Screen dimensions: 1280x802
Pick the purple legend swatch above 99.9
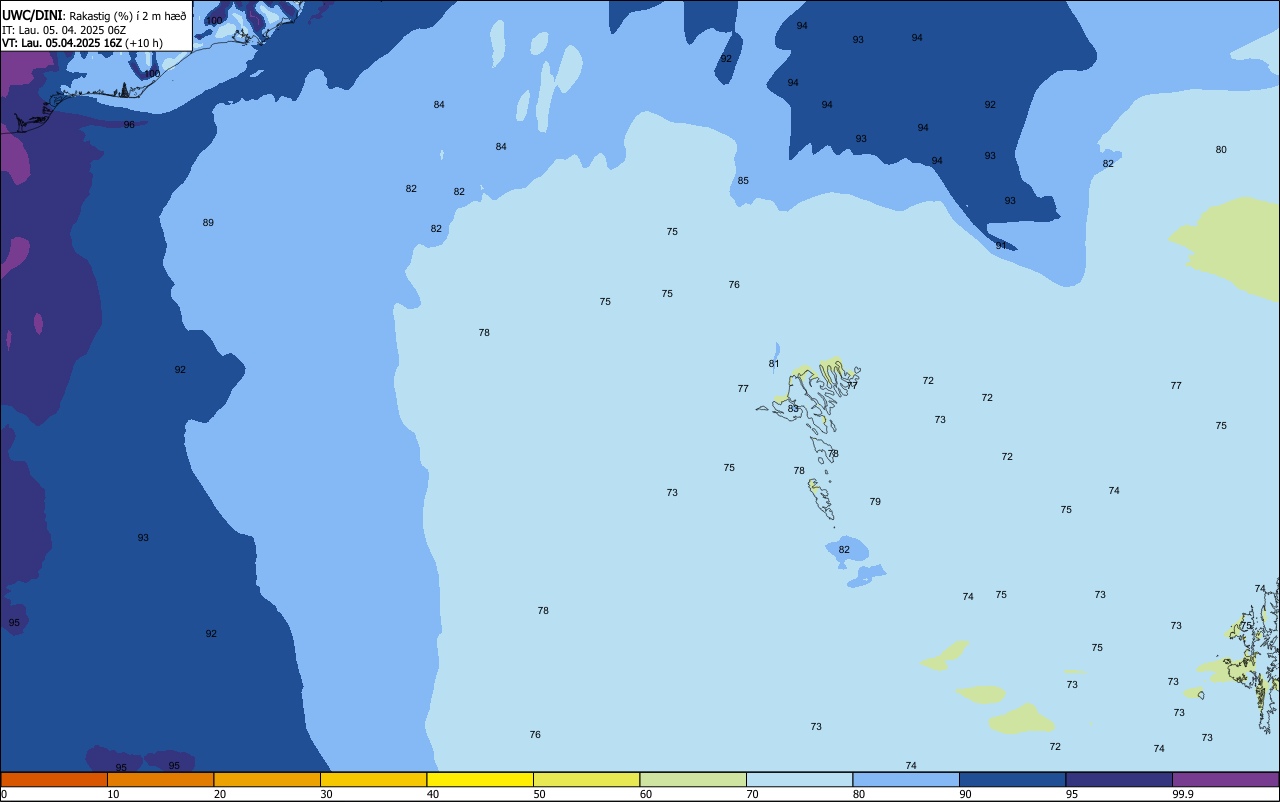click(x=1226, y=779)
